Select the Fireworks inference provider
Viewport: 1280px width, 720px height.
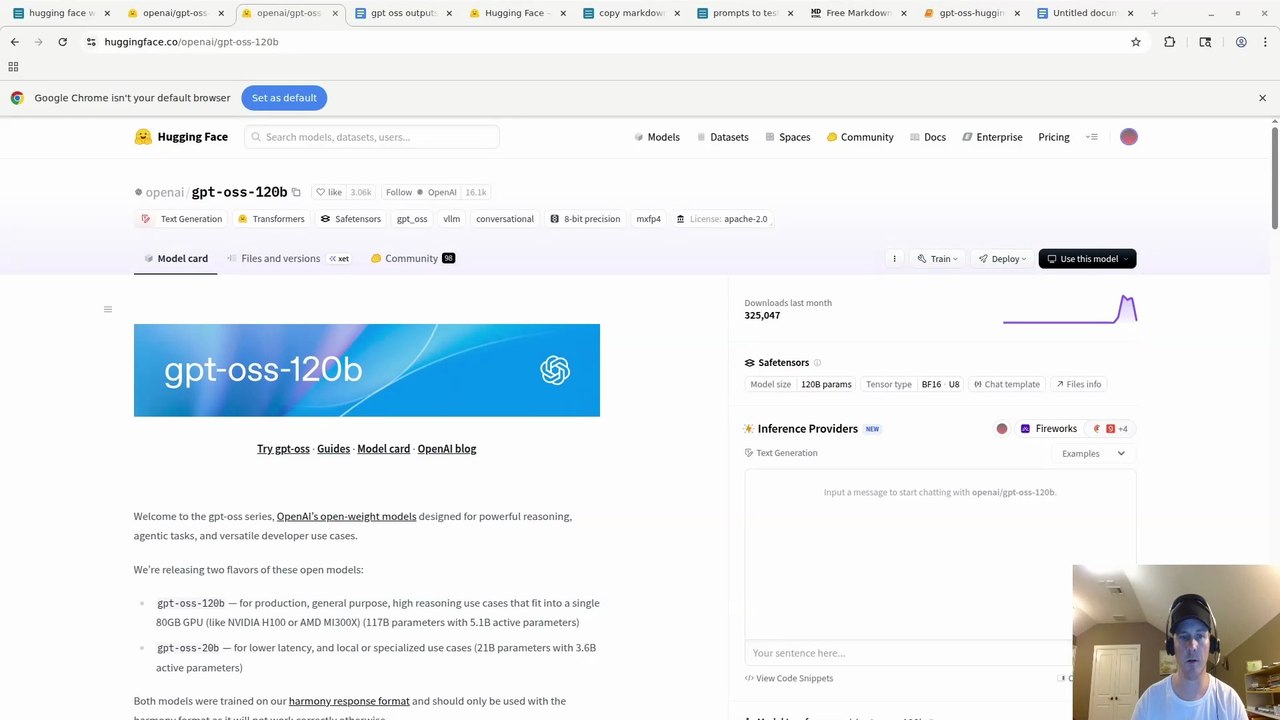coord(1048,429)
